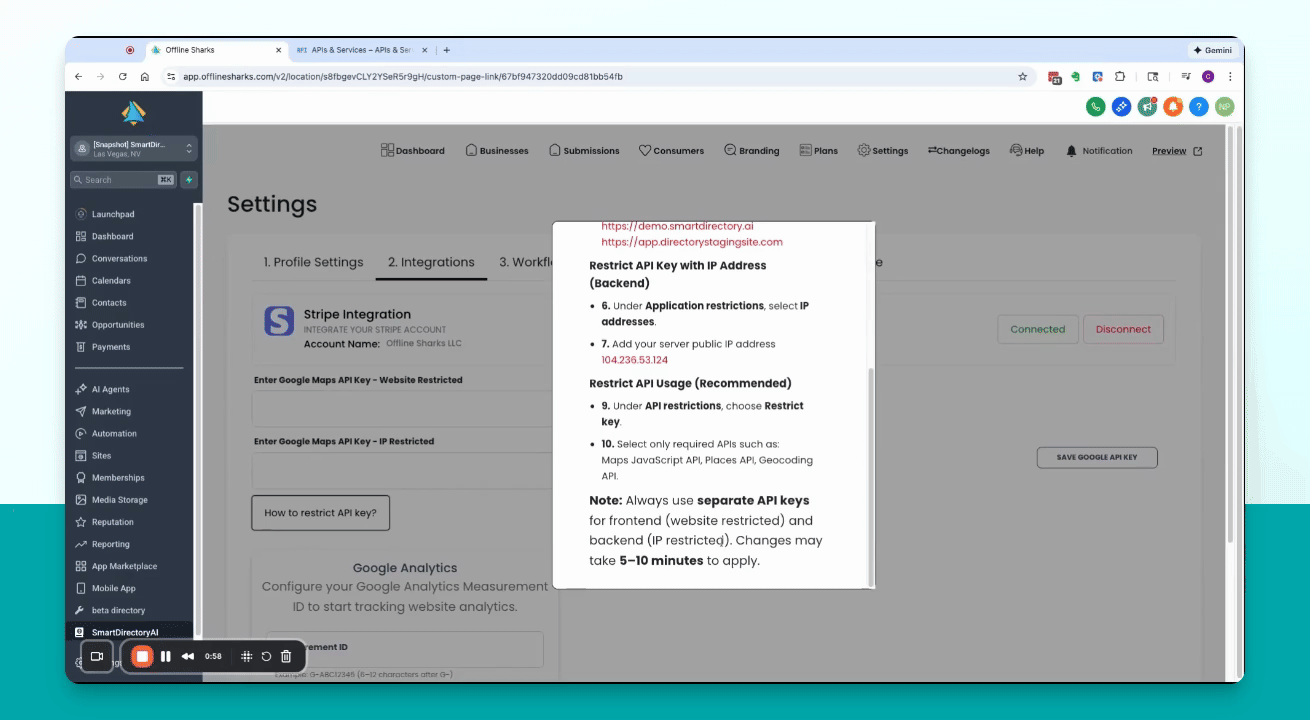Switch to the 2. Integrations tab
Image resolution: width=1310 pixels, height=720 pixels.
pyautogui.click(x=431, y=262)
